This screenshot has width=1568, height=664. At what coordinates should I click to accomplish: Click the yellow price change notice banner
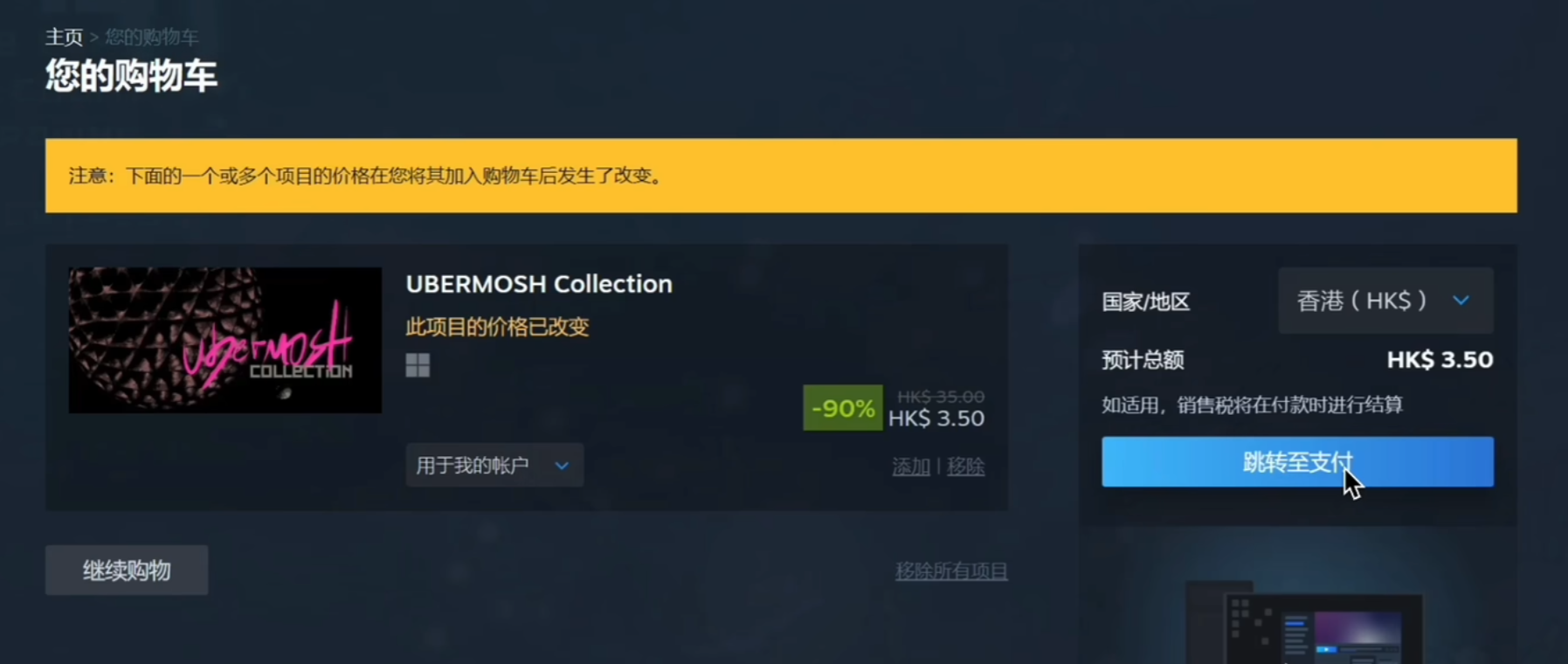(781, 176)
